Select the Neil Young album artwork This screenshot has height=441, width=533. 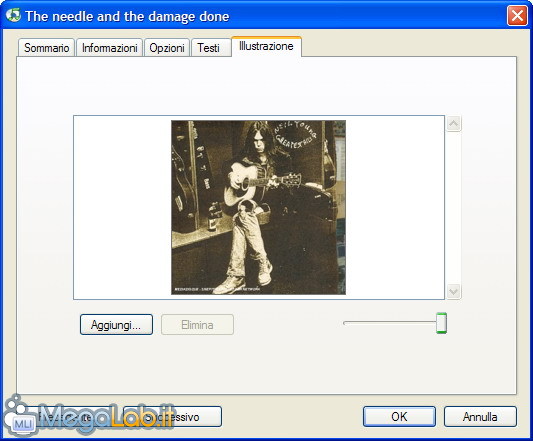pos(258,207)
